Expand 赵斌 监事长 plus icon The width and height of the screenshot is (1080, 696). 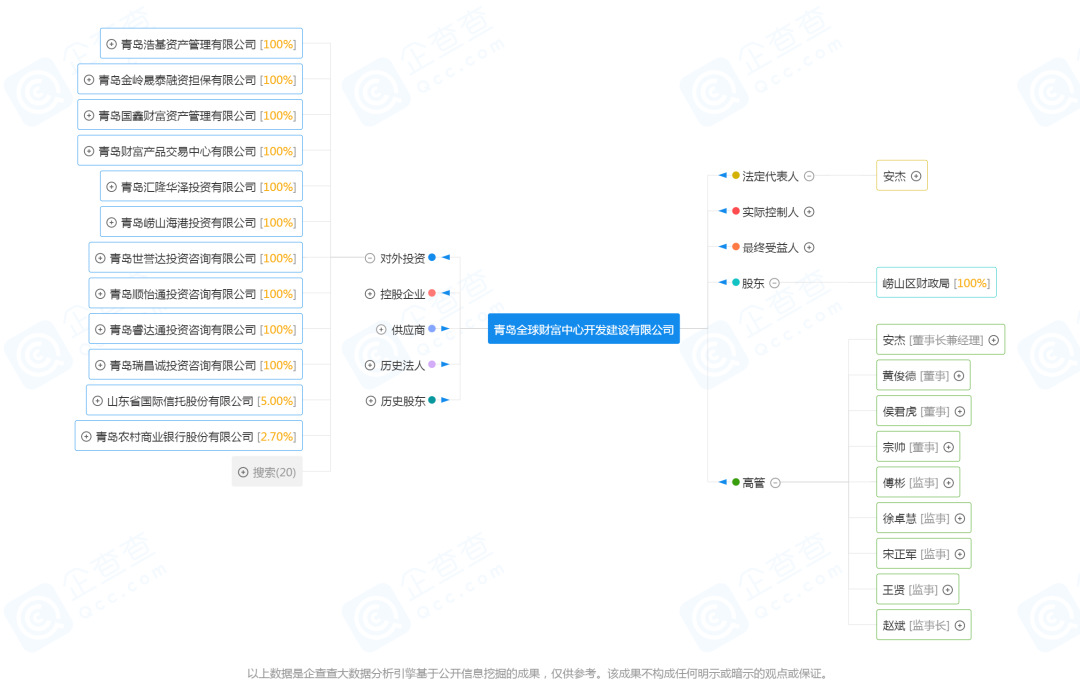coord(959,626)
